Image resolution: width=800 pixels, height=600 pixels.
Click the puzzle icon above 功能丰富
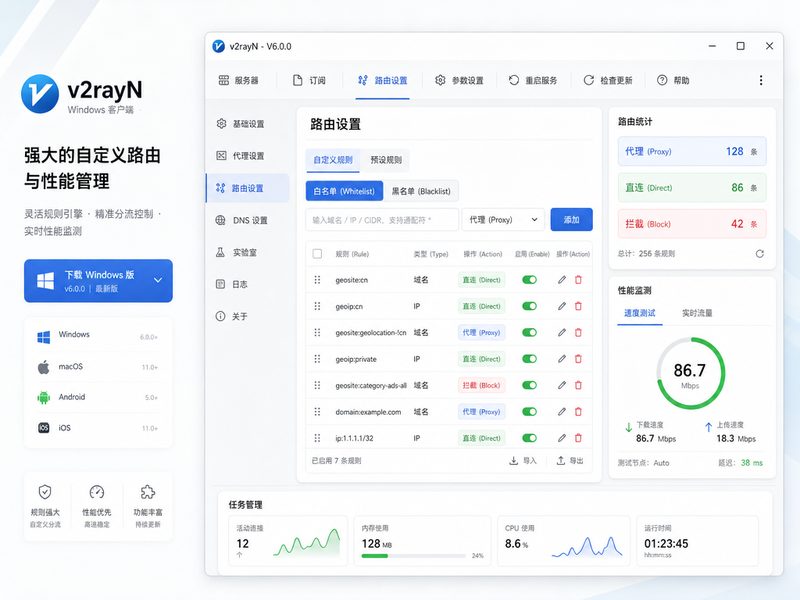click(x=148, y=492)
